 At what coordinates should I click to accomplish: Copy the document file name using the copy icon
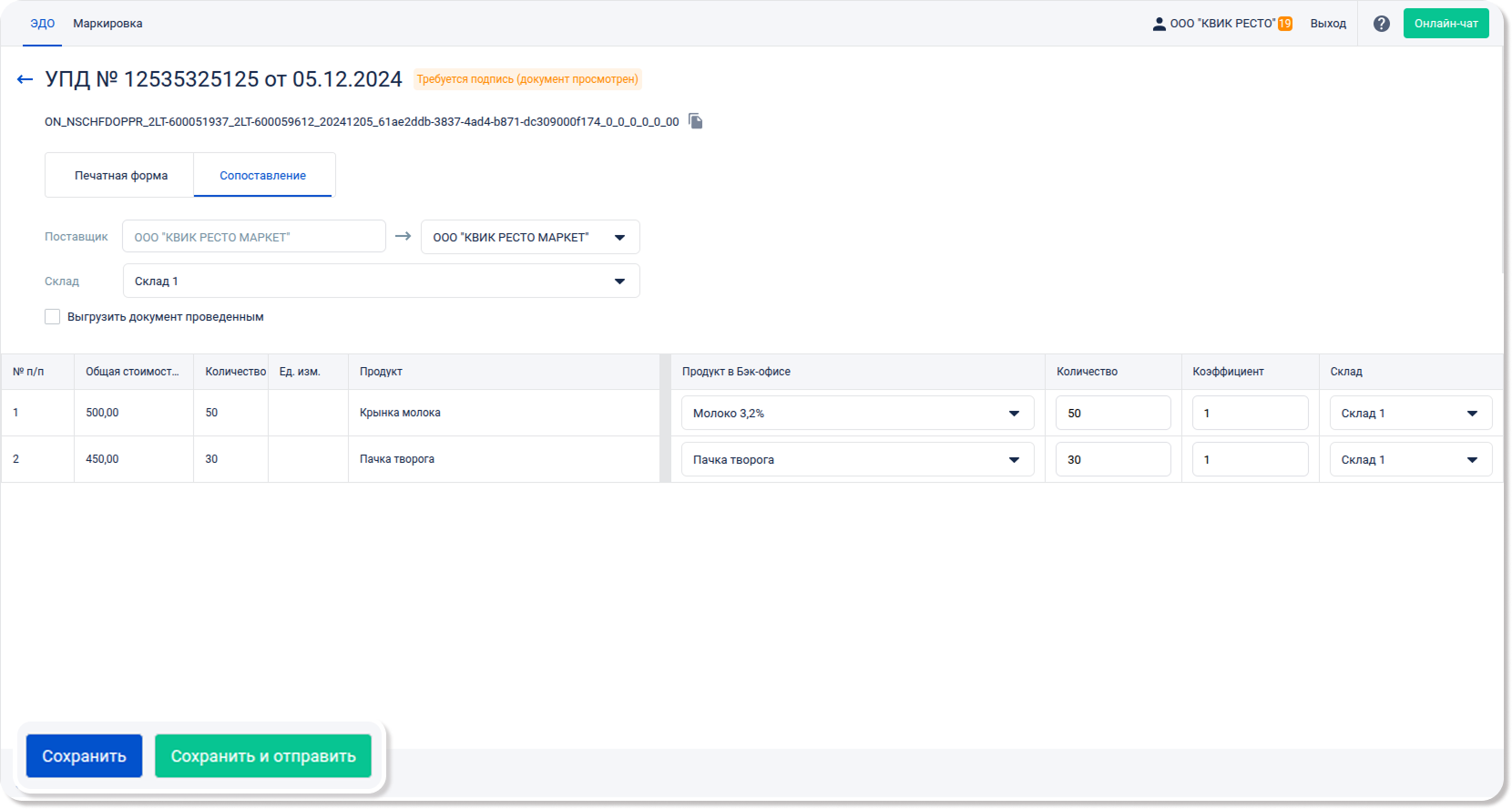coord(696,121)
